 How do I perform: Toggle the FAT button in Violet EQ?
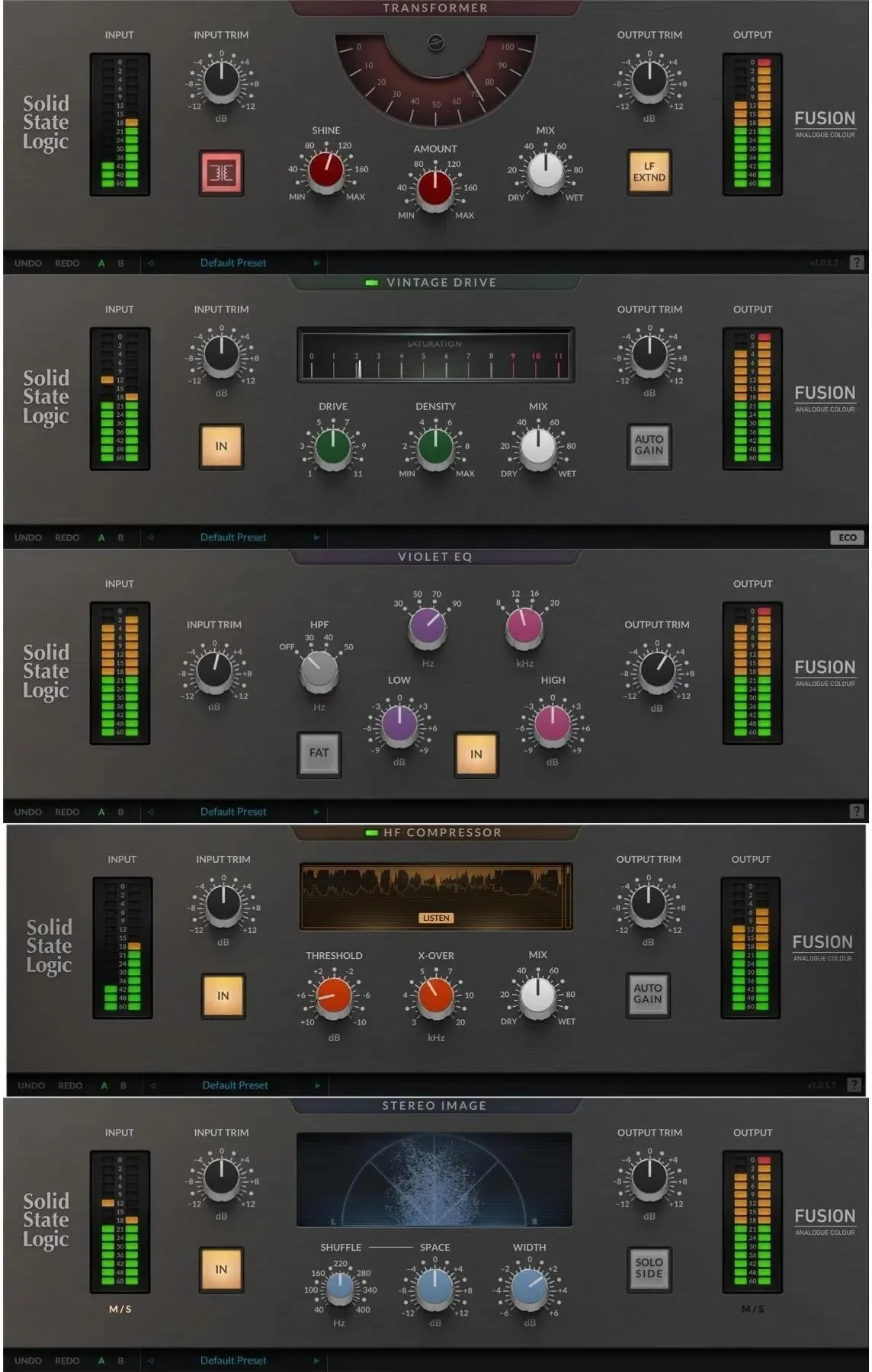point(319,754)
